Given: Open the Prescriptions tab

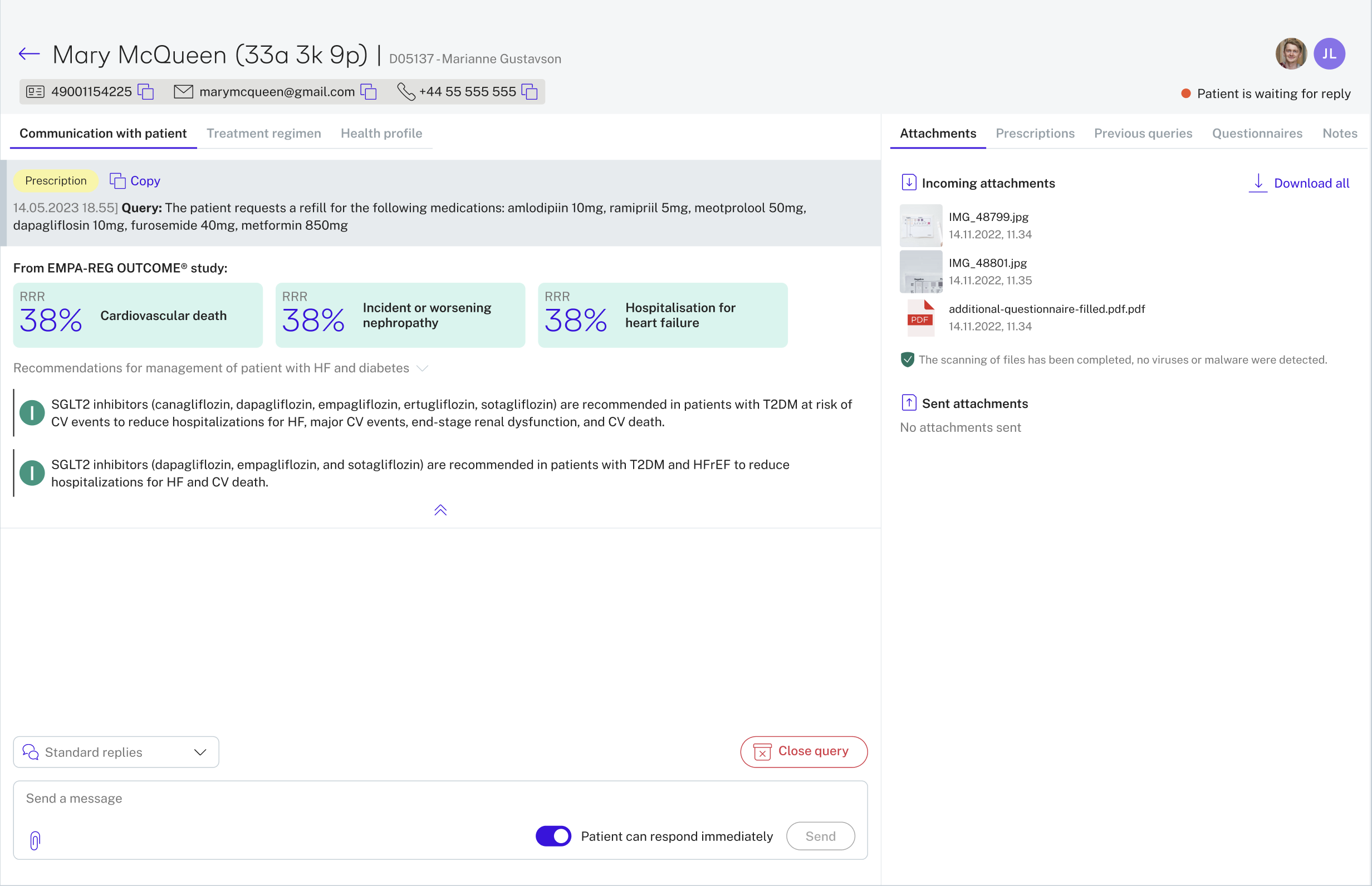Looking at the screenshot, I should click(x=1035, y=134).
